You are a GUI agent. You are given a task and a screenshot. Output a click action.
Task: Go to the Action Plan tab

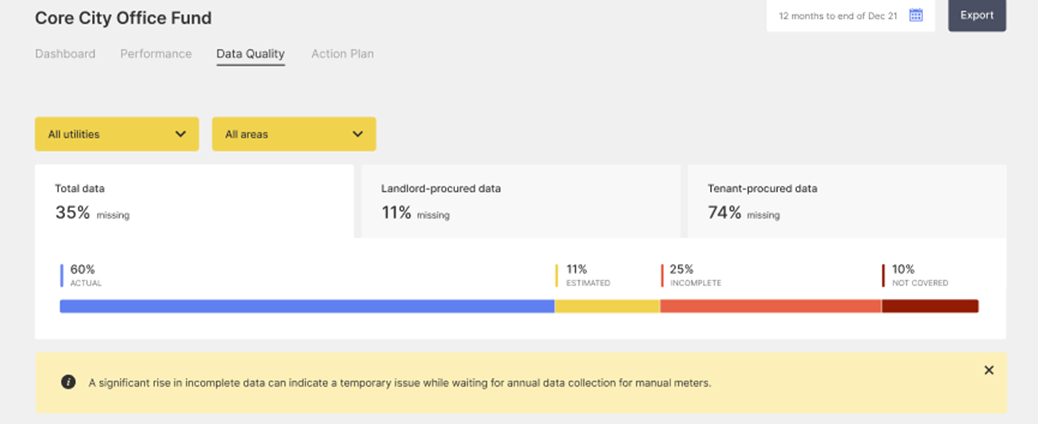pos(342,54)
